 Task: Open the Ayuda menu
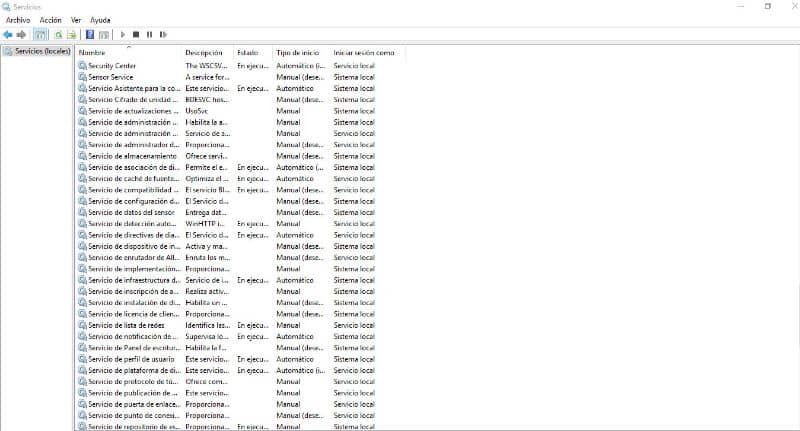(100, 20)
